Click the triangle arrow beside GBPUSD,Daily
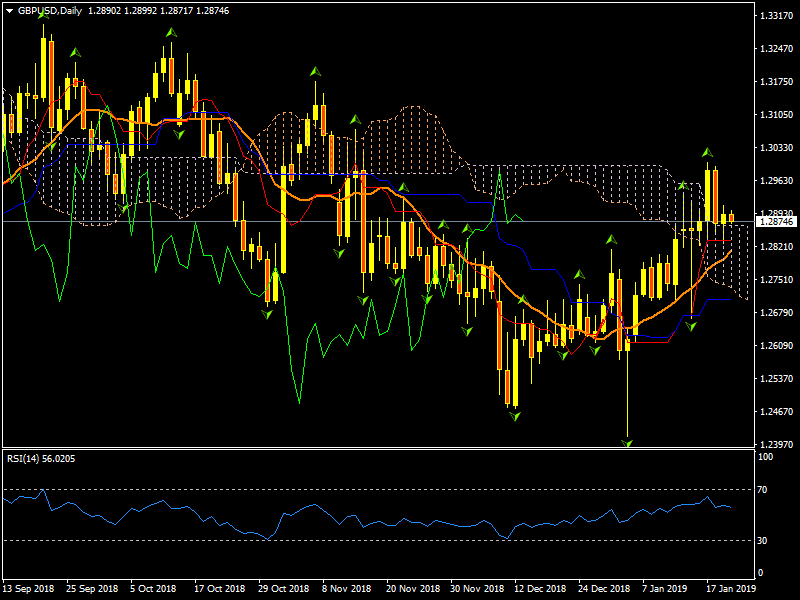 tap(9, 10)
